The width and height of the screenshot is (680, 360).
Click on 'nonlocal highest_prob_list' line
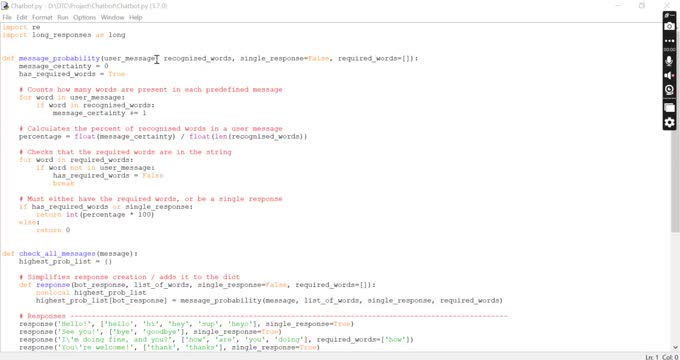(91, 292)
